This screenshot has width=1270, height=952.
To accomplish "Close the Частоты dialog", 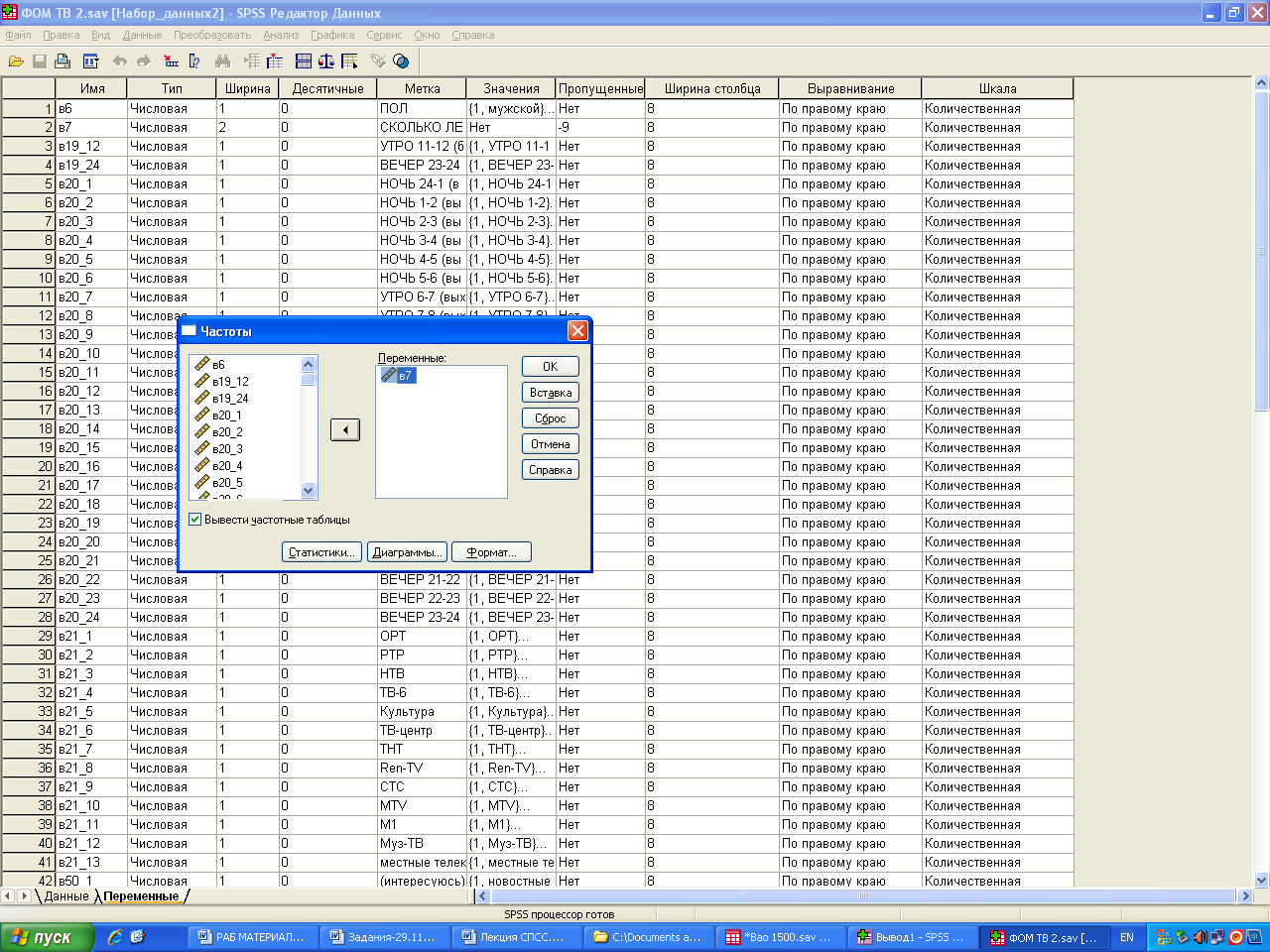I will pos(577,331).
